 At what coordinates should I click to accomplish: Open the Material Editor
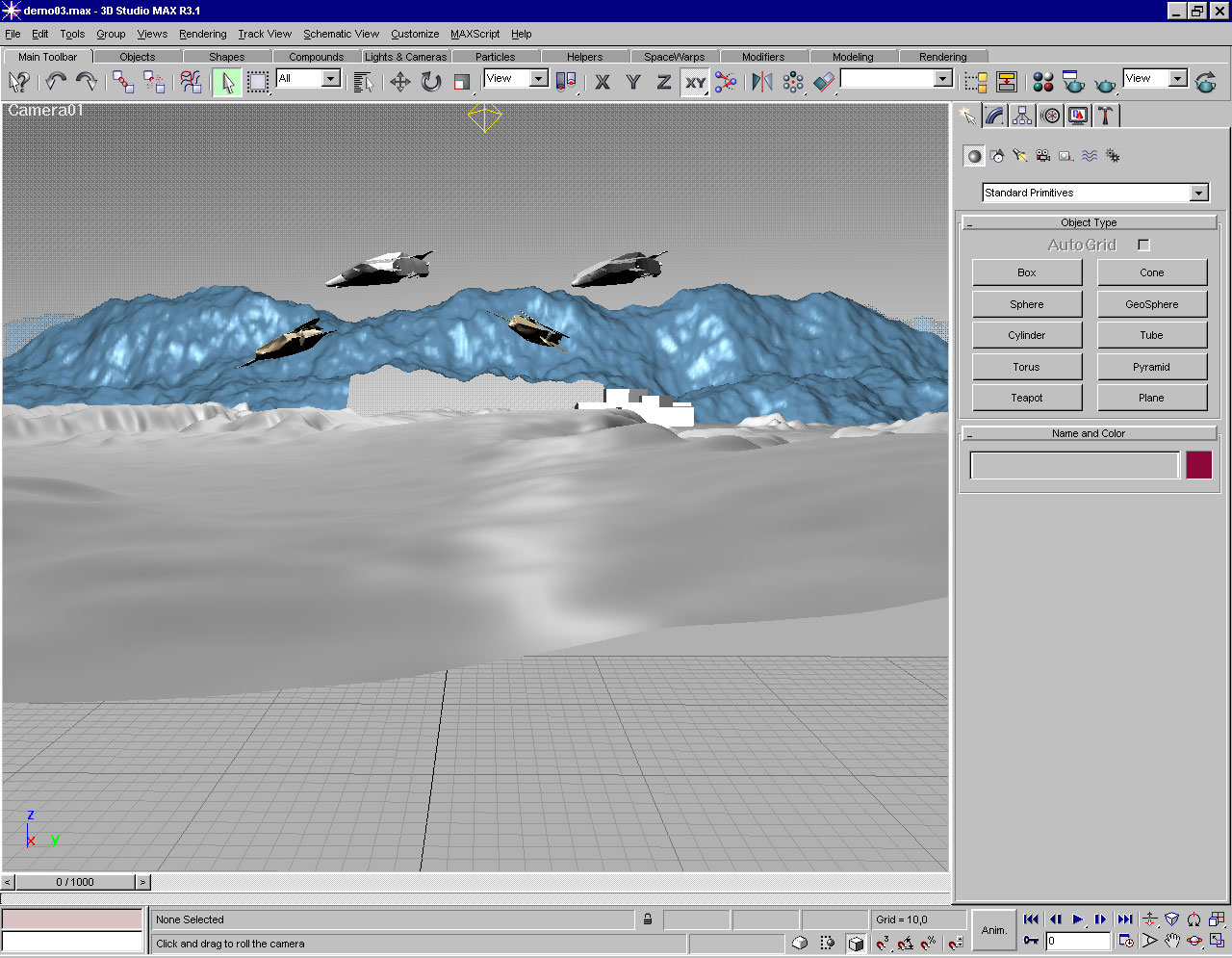1042,82
